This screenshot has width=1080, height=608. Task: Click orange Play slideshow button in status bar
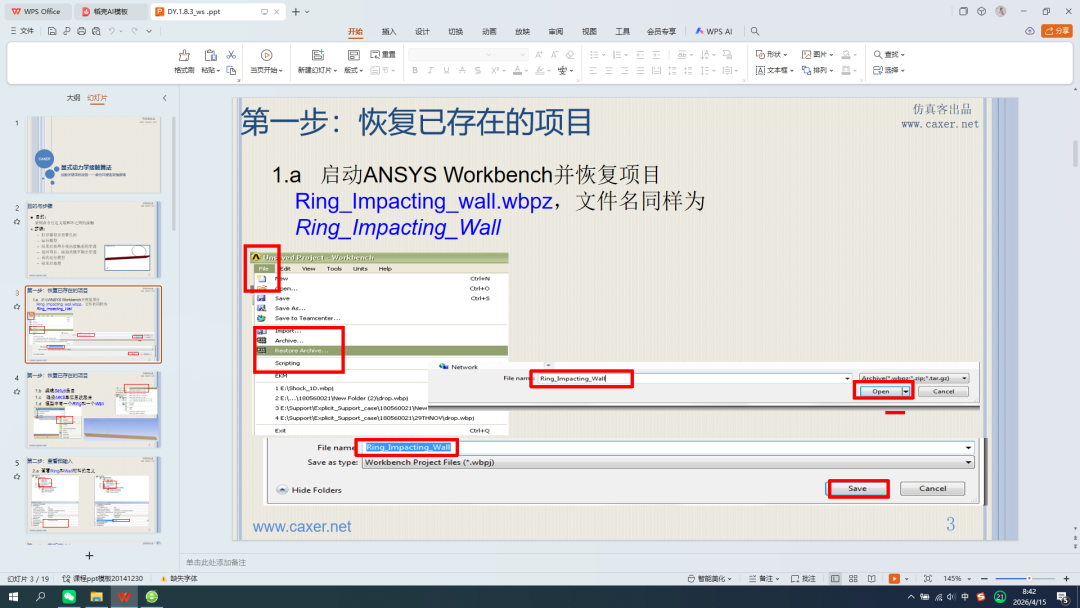pyautogui.click(x=894, y=578)
